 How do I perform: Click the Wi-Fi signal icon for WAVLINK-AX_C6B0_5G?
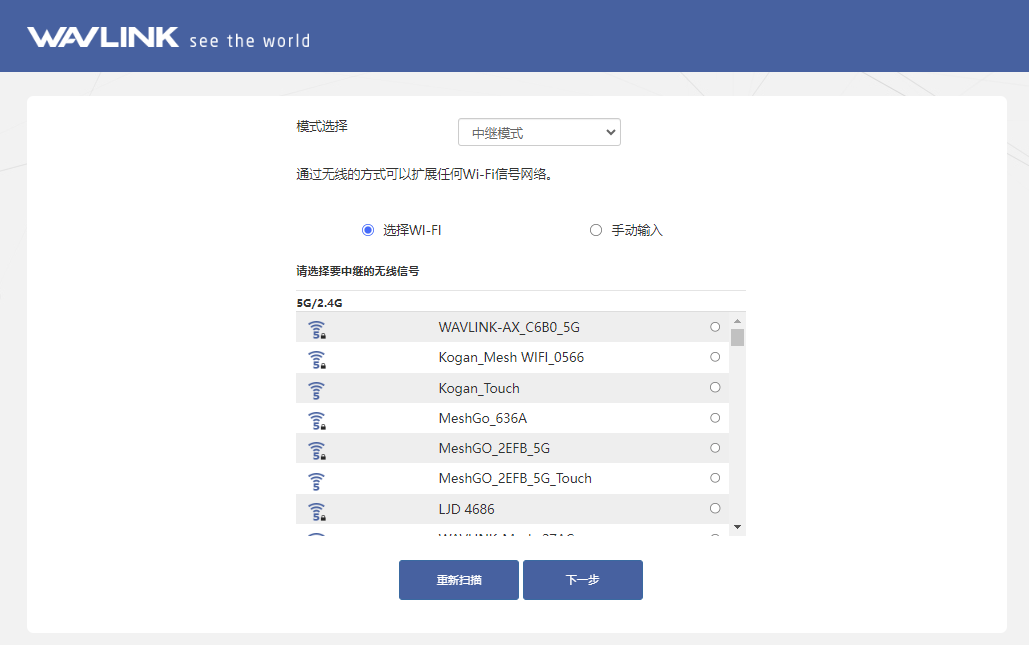pyautogui.click(x=316, y=329)
